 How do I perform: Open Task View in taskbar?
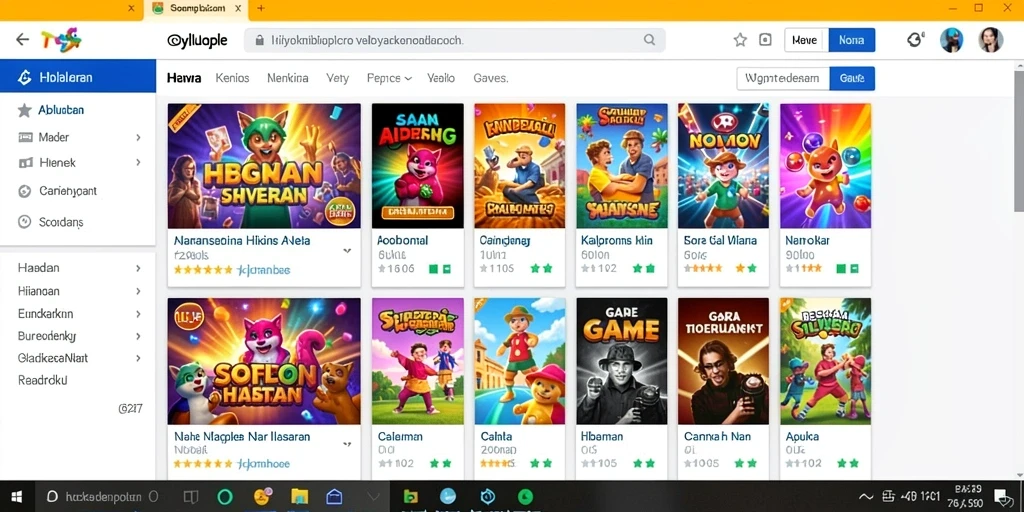(x=191, y=497)
